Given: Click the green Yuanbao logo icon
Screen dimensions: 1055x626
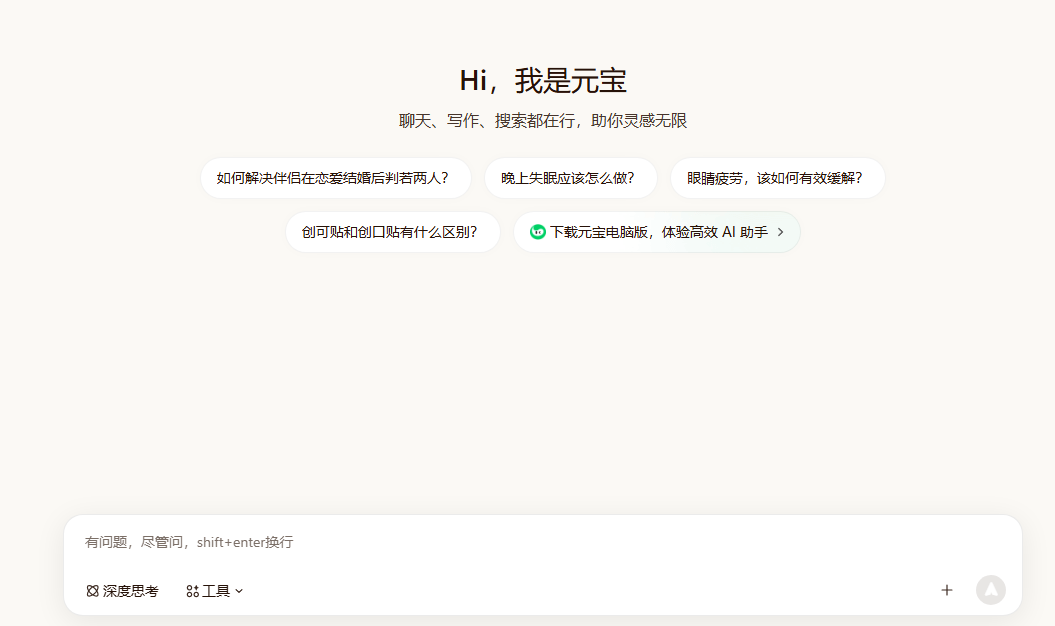Looking at the screenshot, I should pyautogui.click(x=538, y=232).
